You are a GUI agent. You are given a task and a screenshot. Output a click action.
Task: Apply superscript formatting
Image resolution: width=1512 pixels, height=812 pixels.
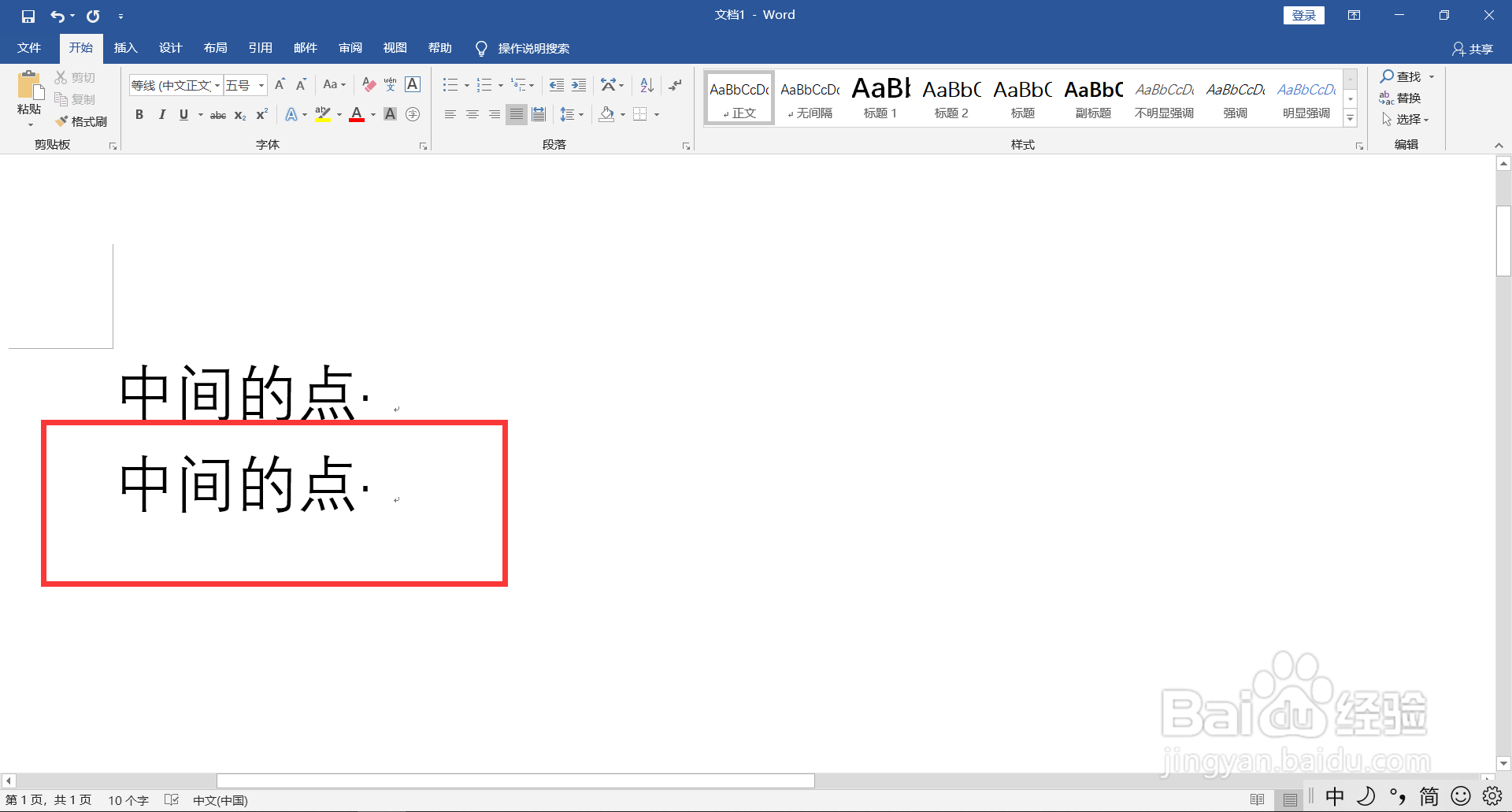262,115
